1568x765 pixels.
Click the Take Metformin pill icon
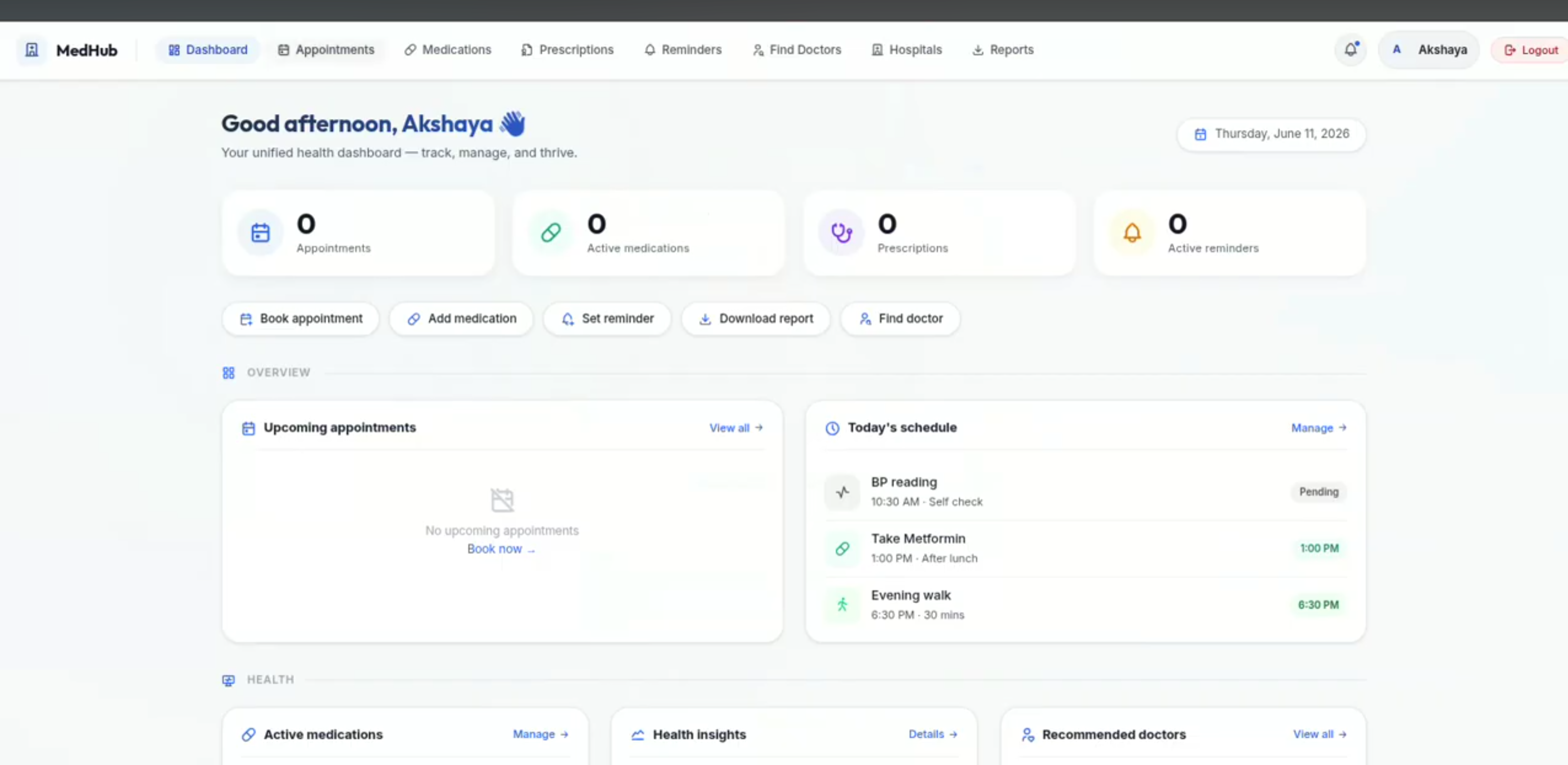click(842, 549)
